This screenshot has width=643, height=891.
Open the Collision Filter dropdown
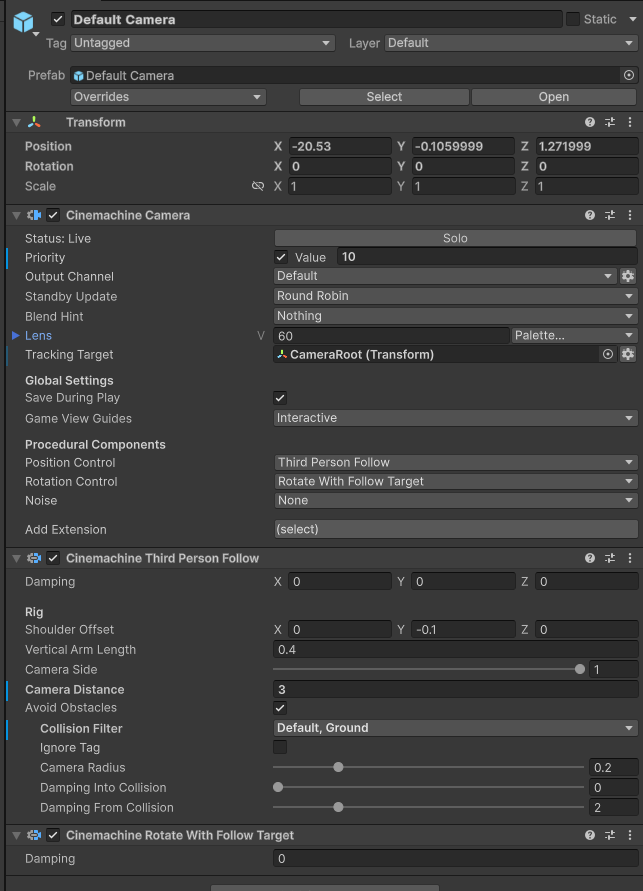(456, 728)
